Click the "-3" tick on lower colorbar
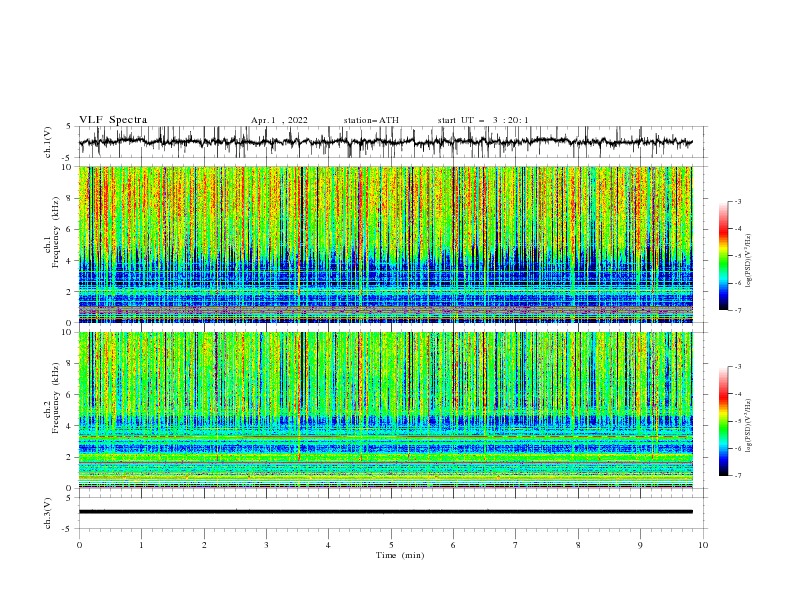The width and height of the screenshot is (792, 612). (737, 367)
